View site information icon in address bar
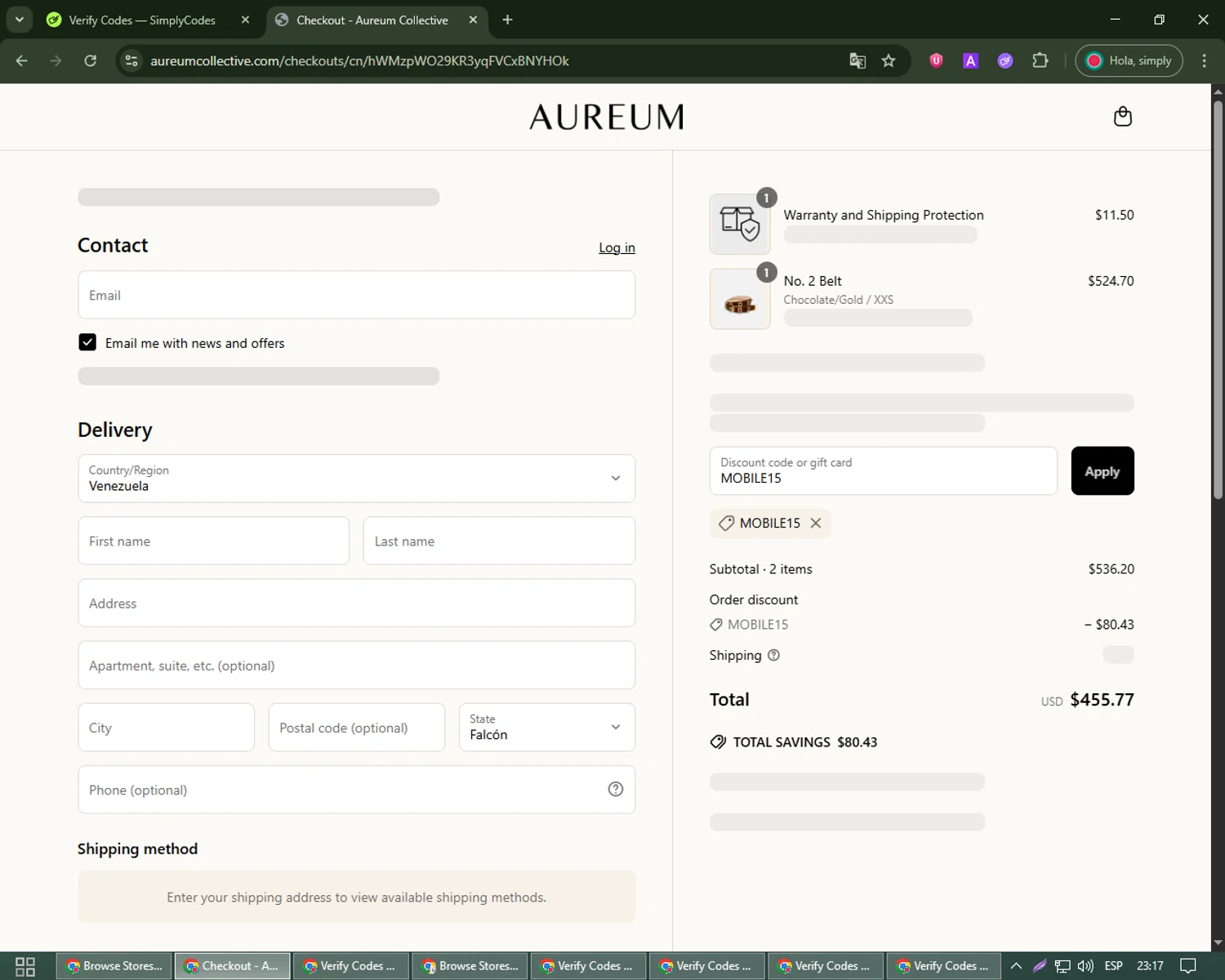The width and height of the screenshot is (1225, 980). click(x=131, y=60)
